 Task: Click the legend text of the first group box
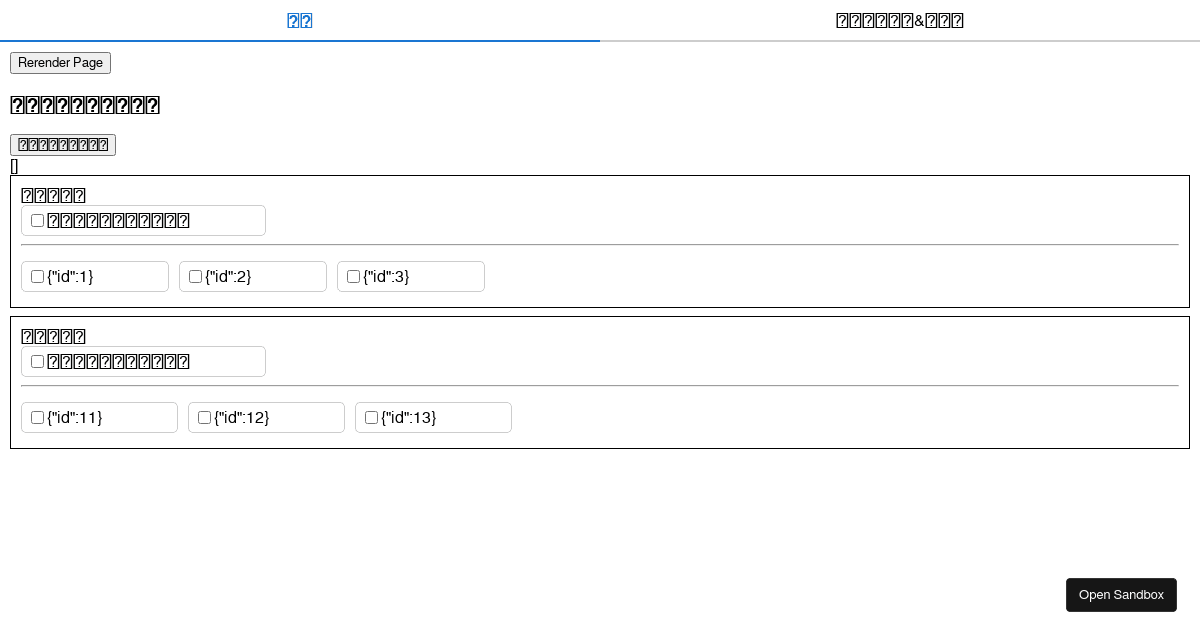point(53,195)
